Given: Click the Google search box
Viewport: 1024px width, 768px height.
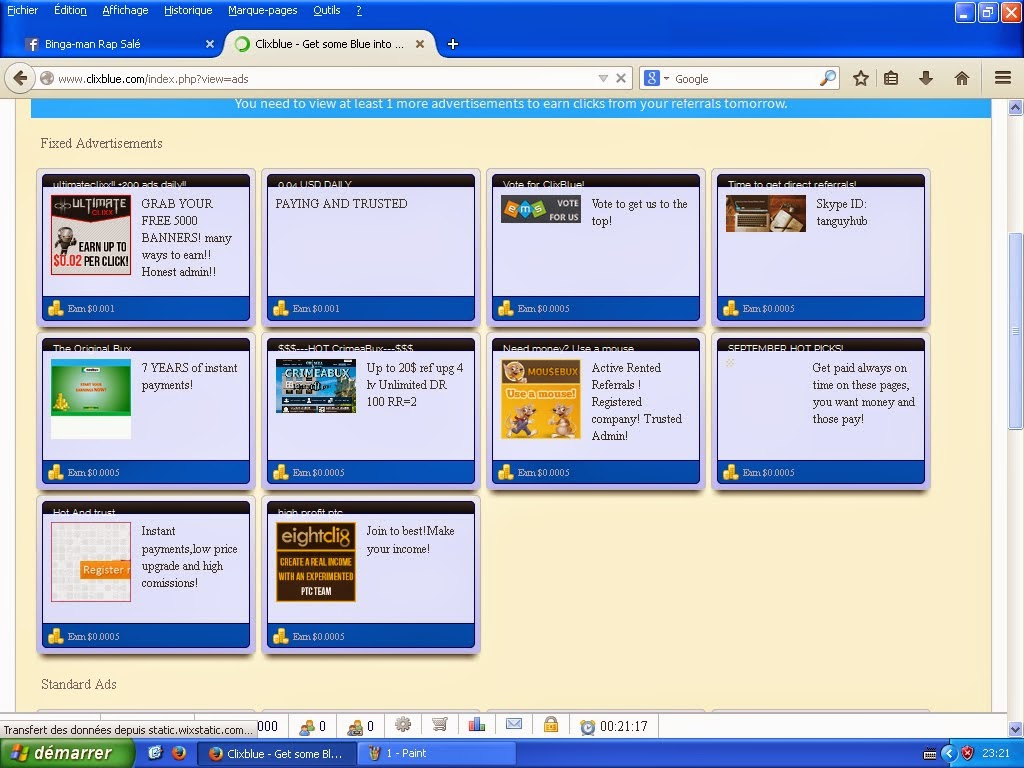Looking at the screenshot, I should coord(744,79).
